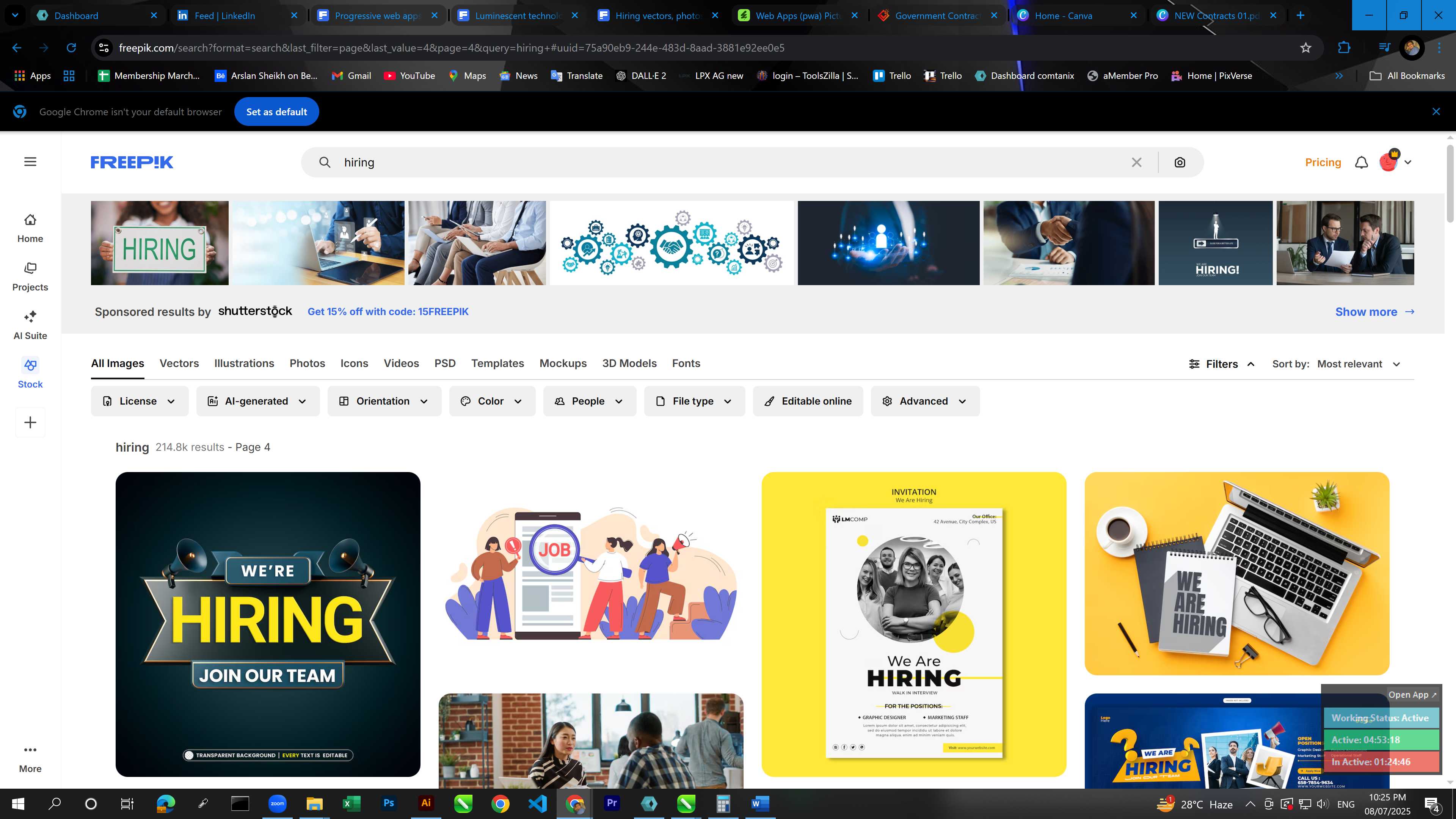Open the Open App overlay button

(1412, 695)
